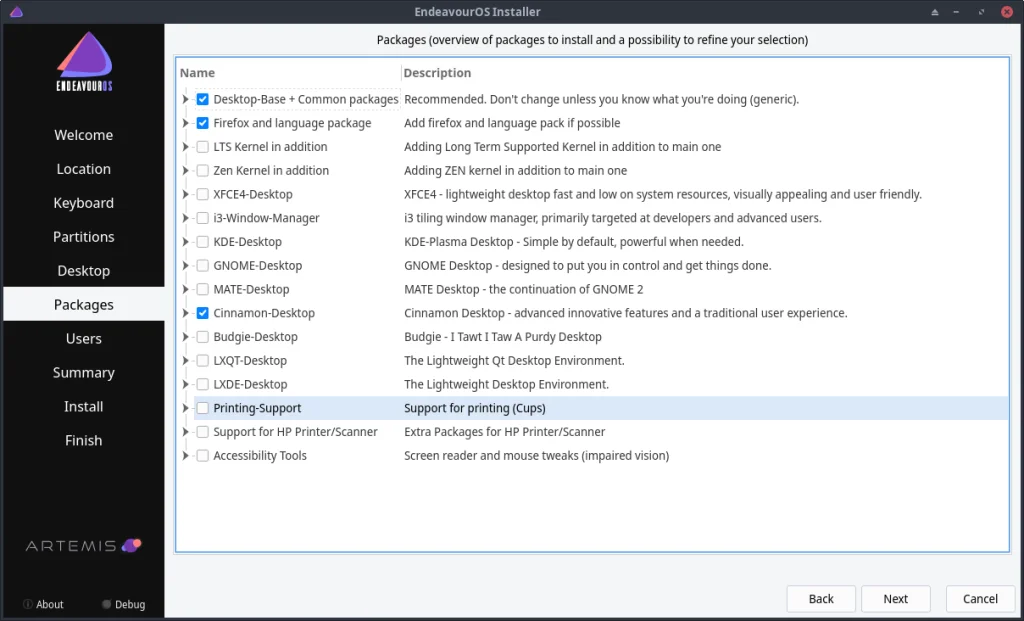The width and height of the screenshot is (1024, 621).
Task: Check the LXQT-Desktop checkbox
Action: click(202, 360)
